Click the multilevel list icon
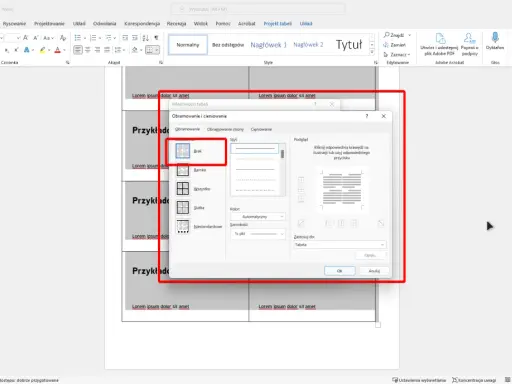The width and height of the screenshot is (512, 384). pyautogui.click(x=108, y=38)
